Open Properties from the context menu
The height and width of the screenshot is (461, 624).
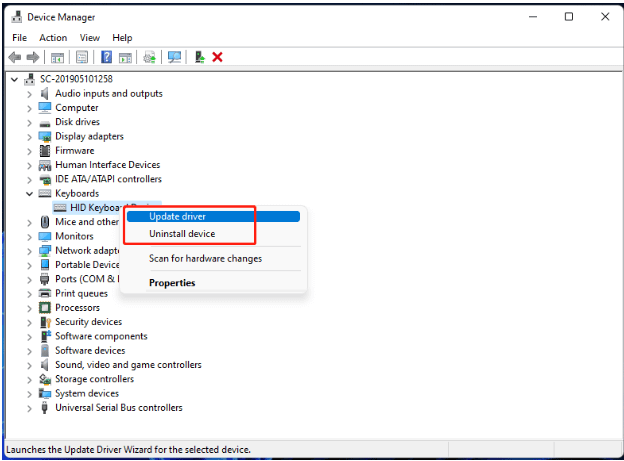pos(172,283)
